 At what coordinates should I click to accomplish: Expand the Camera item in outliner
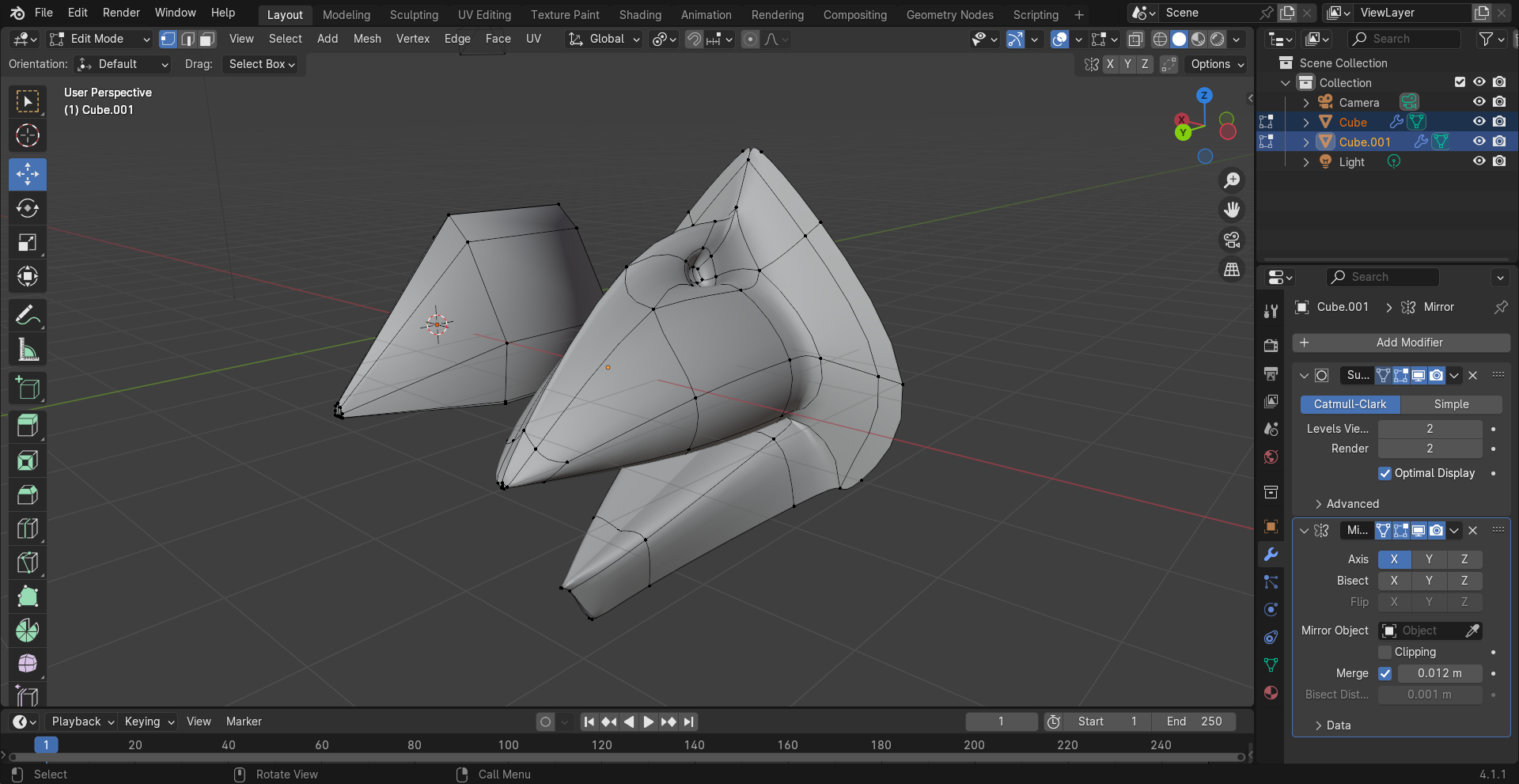click(1306, 103)
